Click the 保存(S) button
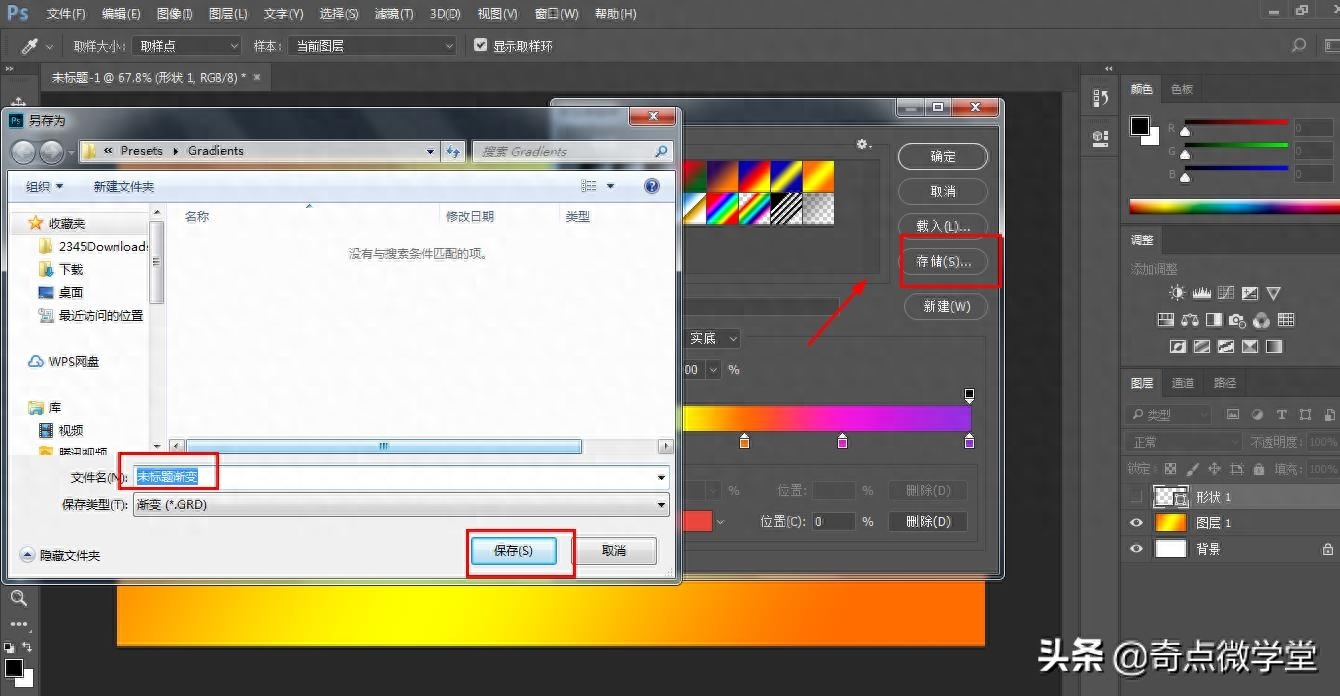The image size is (1340, 696). 513,551
